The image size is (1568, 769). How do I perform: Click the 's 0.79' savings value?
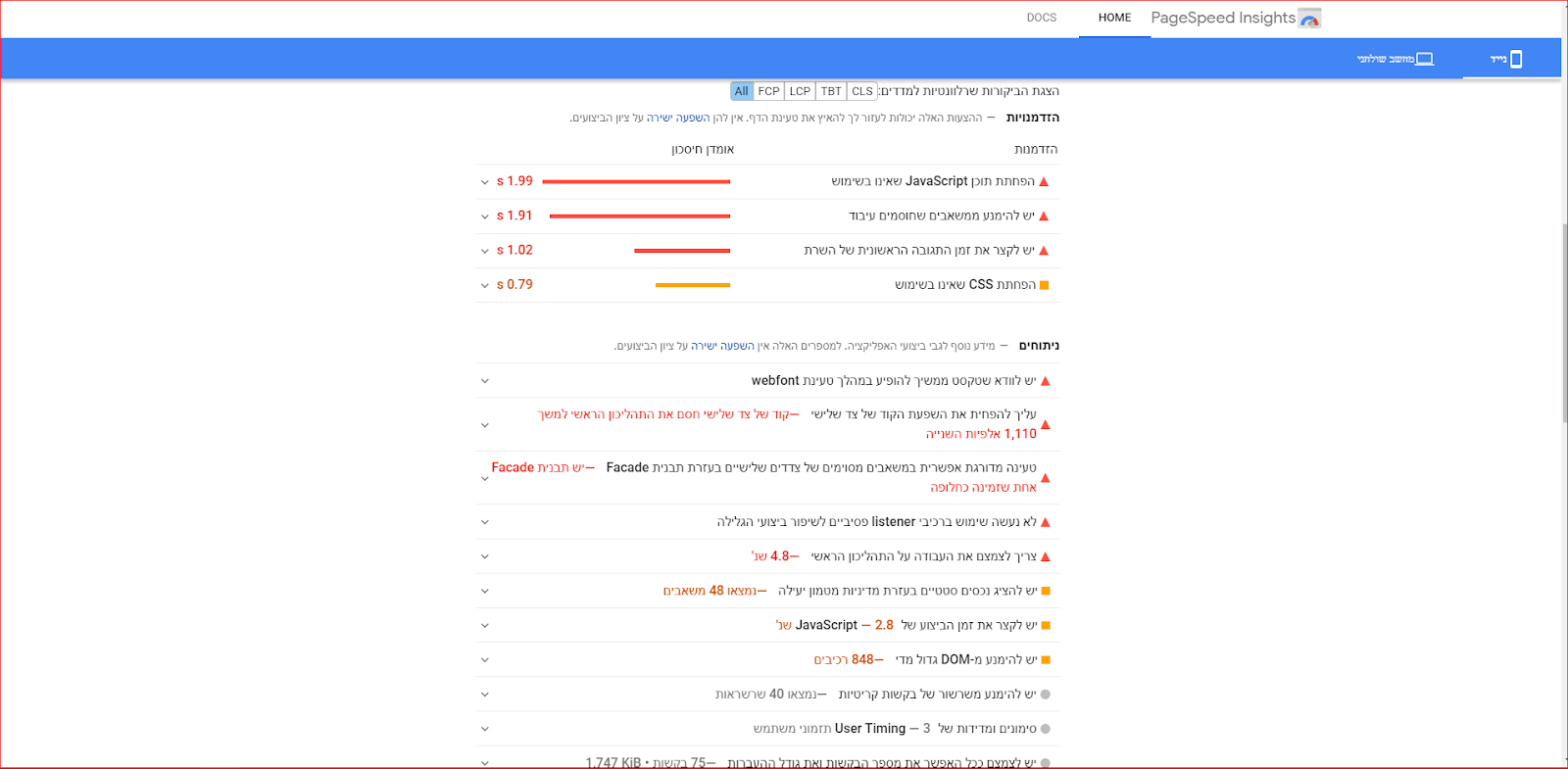[x=514, y=284]
